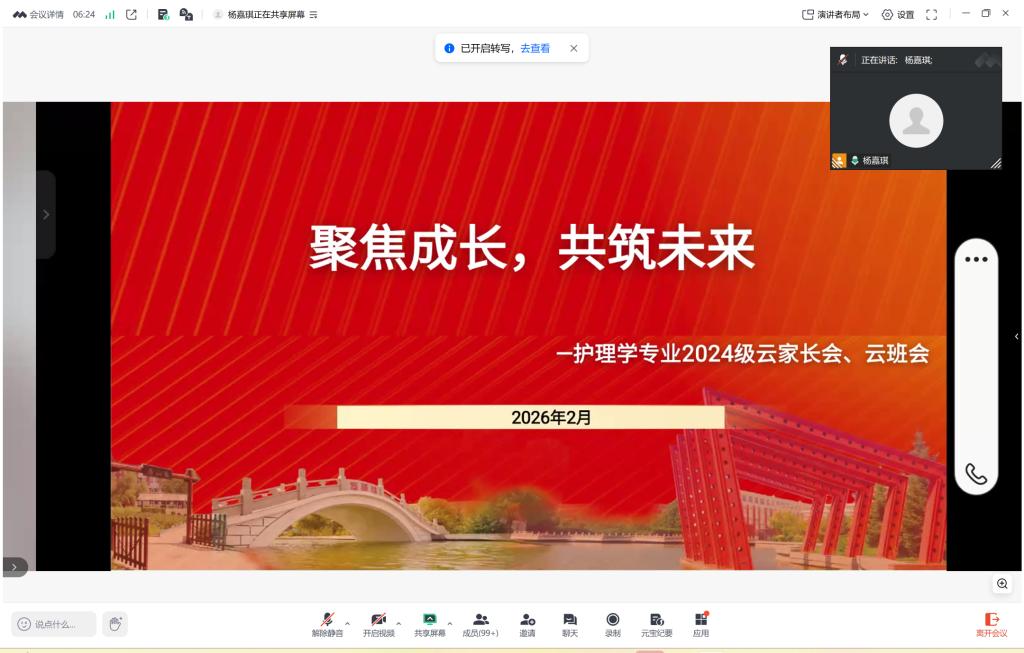
Task: Expand video options arrow beside 开启视频
Action: coord(399,623)
